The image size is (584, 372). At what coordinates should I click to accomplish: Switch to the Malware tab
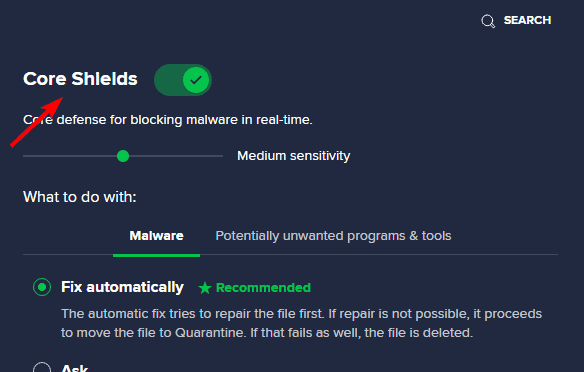[156, 236]
